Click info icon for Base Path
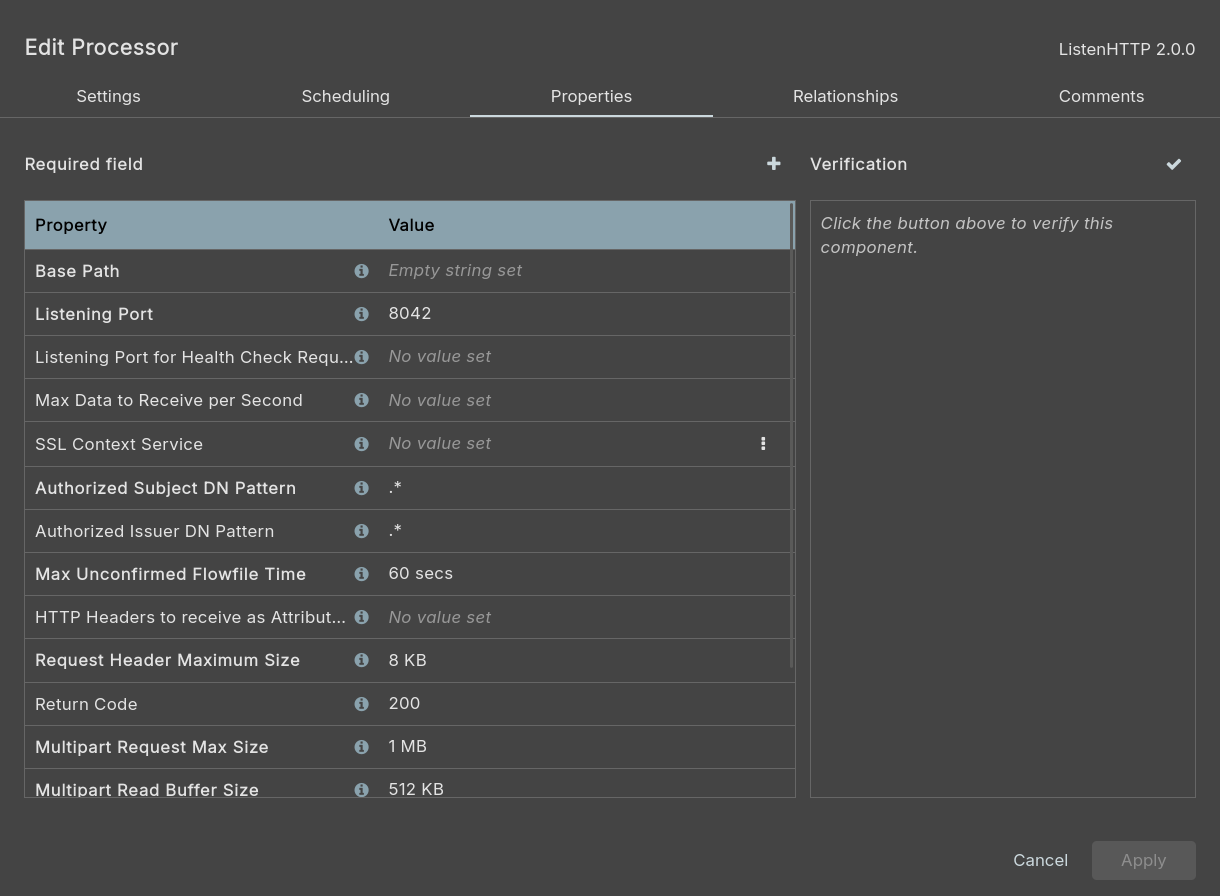1220x896 pixels. pos(361,271)
